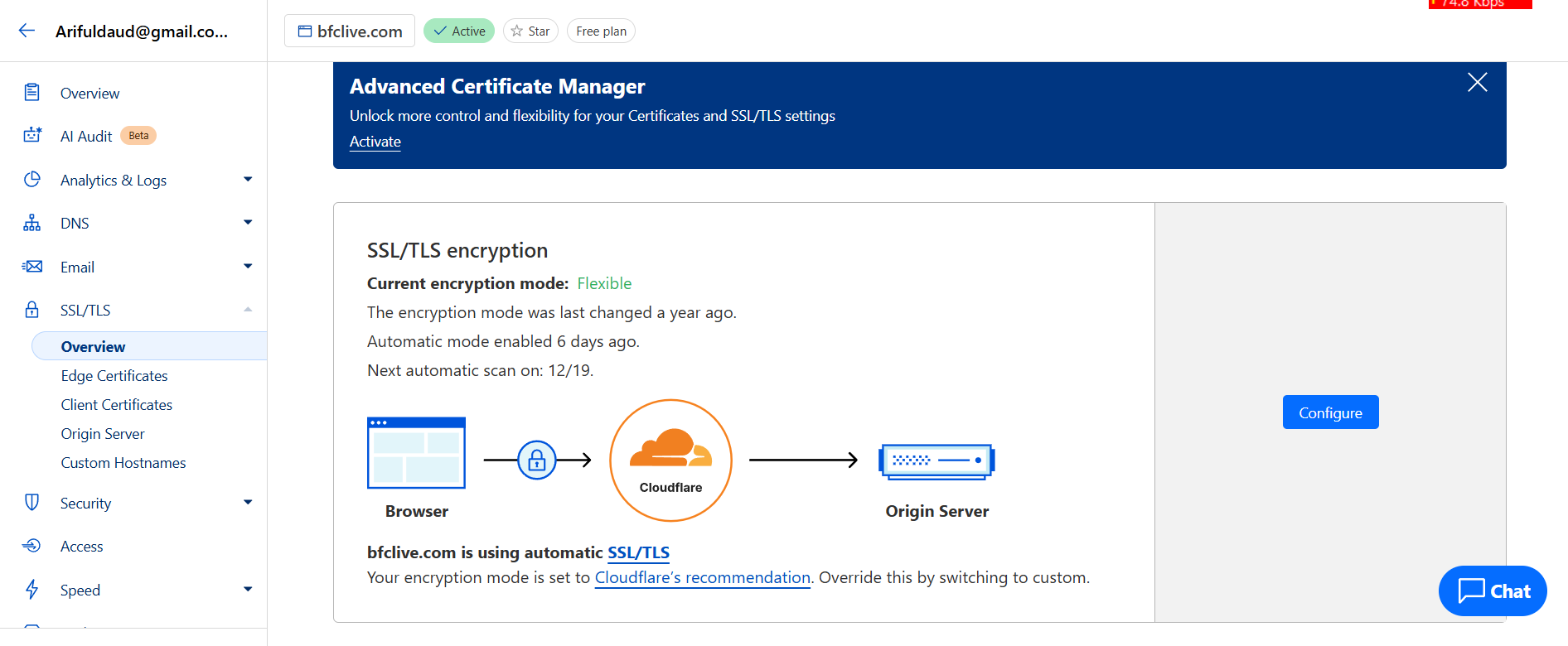Click 'Automatic mode enabled 6 days ago.' text
1568x646 pixels.
coord(503,341)
